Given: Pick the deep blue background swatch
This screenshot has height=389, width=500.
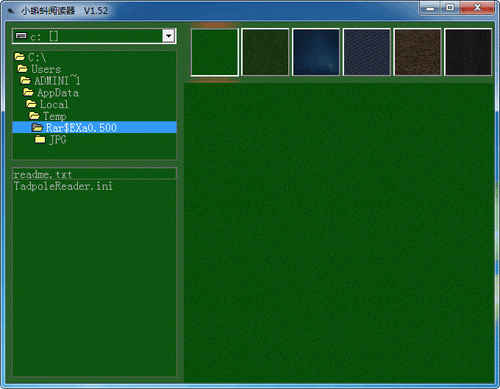Looking at the screenshot, I should pyautogui.click(x=316, y=52).
